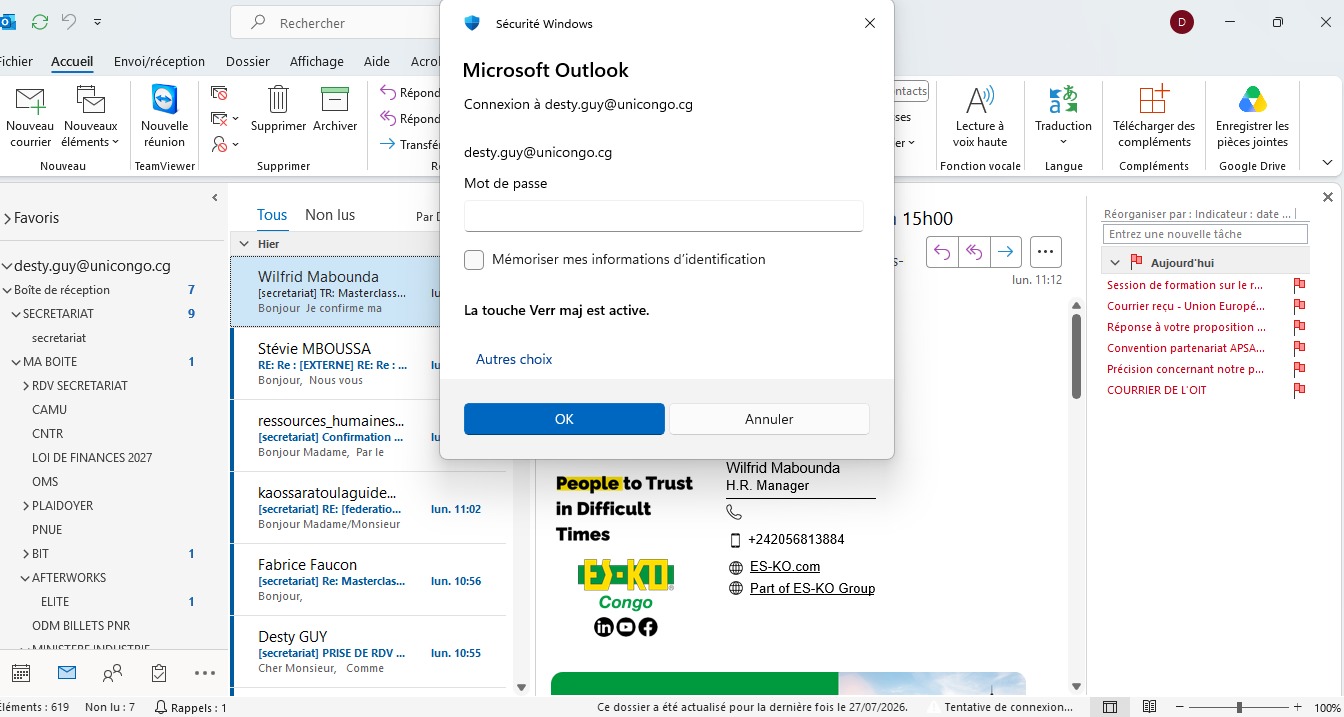Click OK in the security dialog
Screen dimensions: 1344x717
(564, 419)
